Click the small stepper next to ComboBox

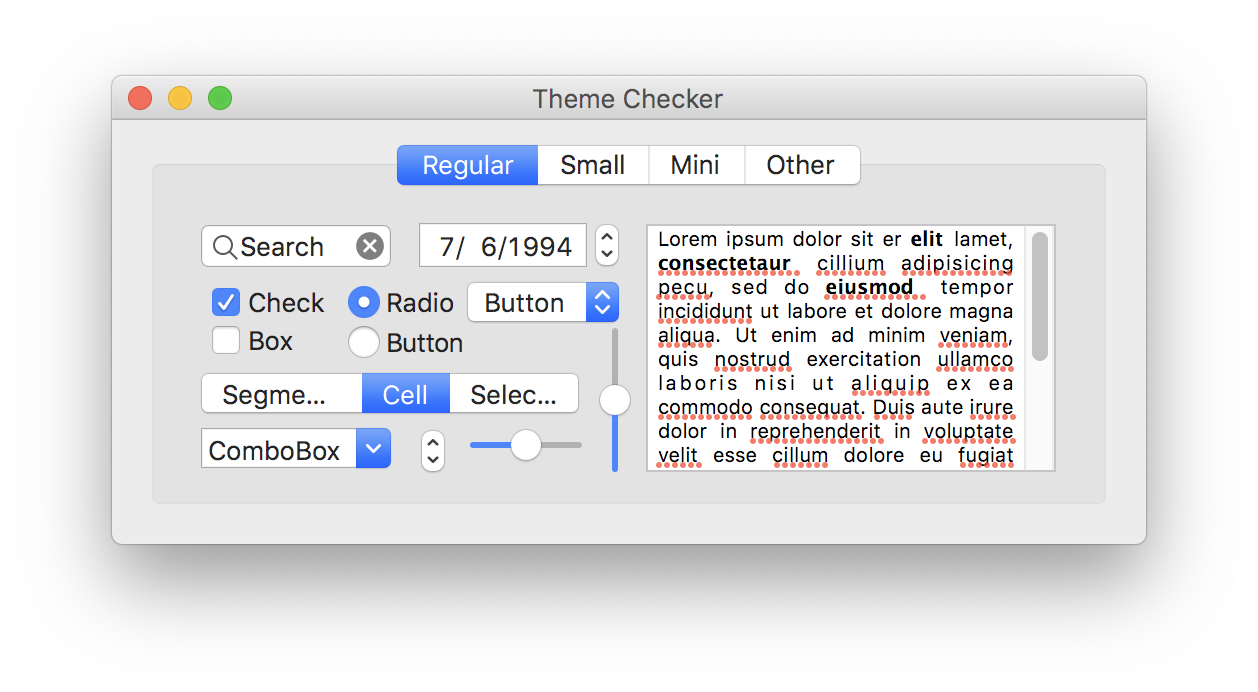coord(433,450)
